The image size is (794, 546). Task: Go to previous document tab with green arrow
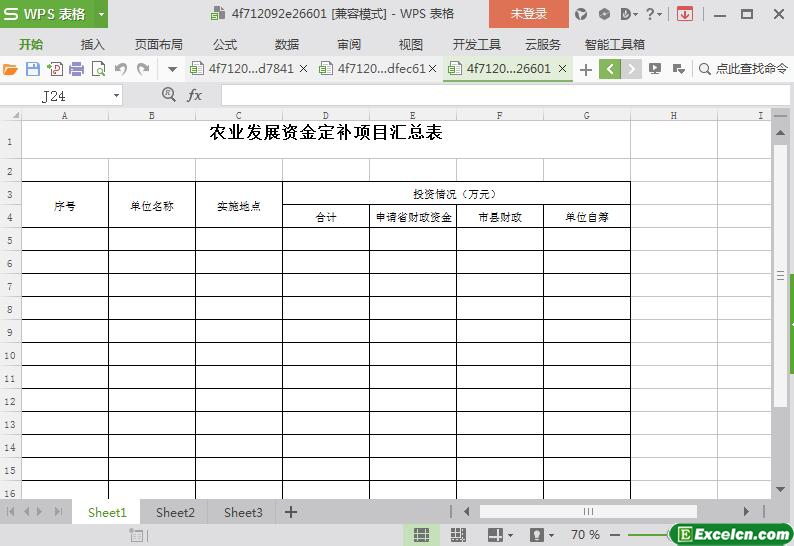point(610,69)
